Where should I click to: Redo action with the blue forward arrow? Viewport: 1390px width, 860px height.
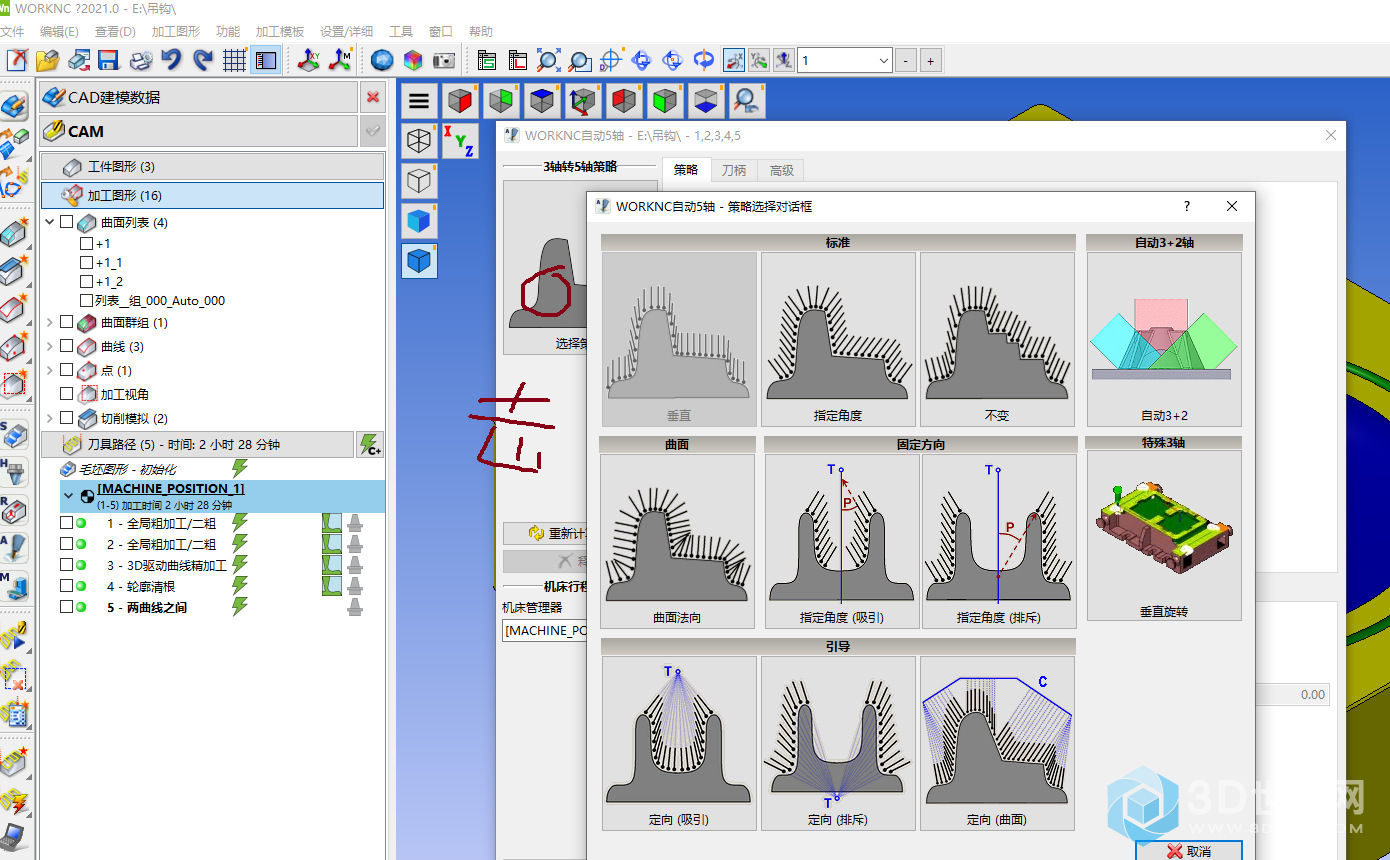[x=203, y=60]
